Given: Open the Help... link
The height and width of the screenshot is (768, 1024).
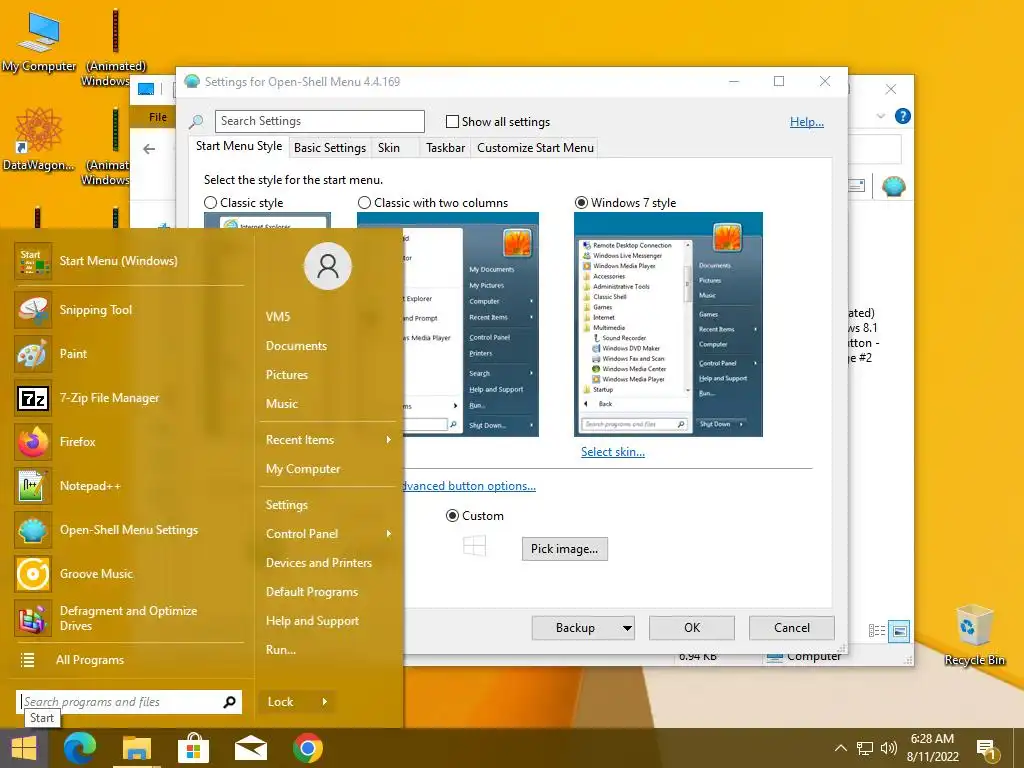Looking at the screenshot, I should 807,122.
